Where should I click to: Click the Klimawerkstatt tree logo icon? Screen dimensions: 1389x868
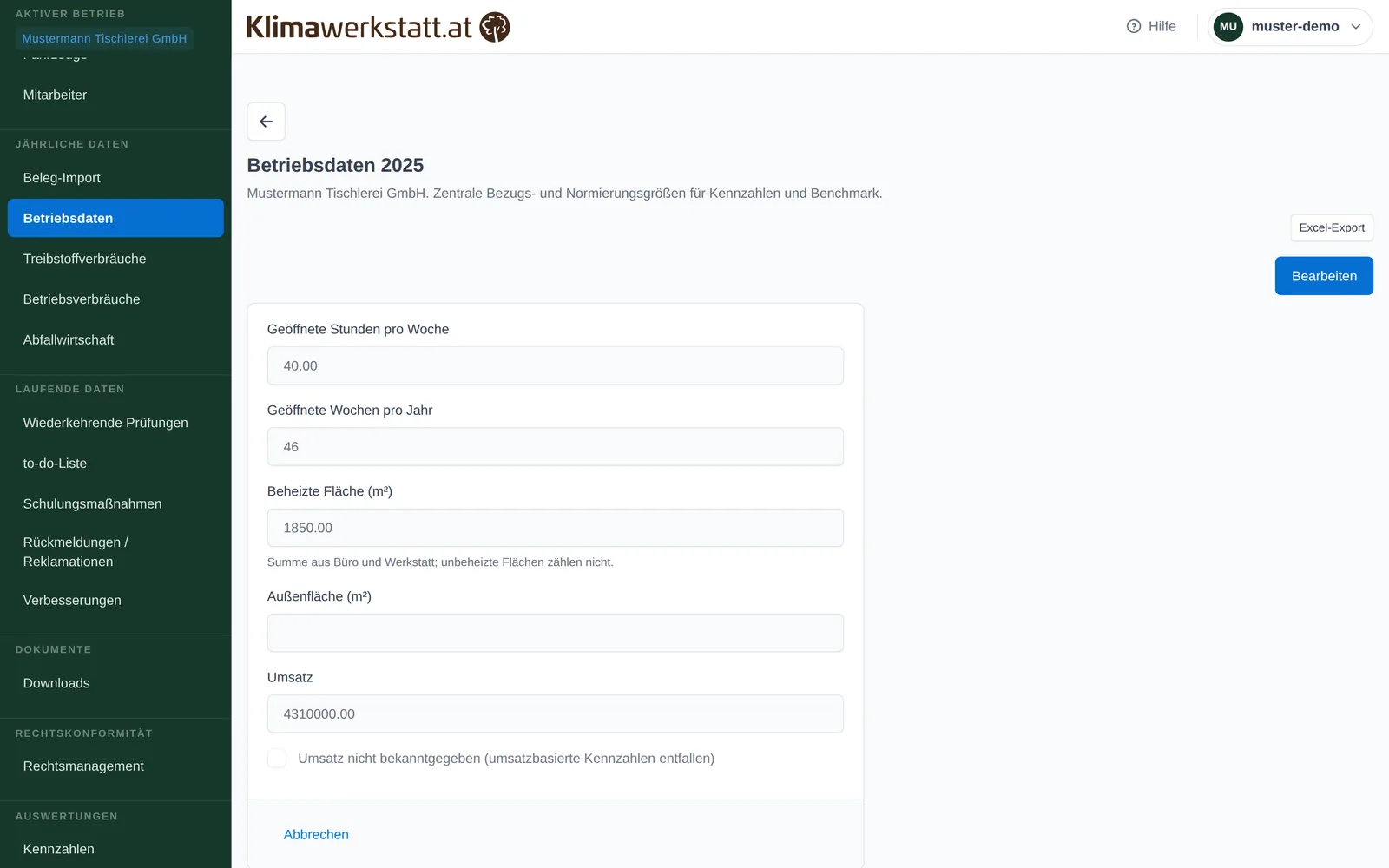(x=495, y=27)
